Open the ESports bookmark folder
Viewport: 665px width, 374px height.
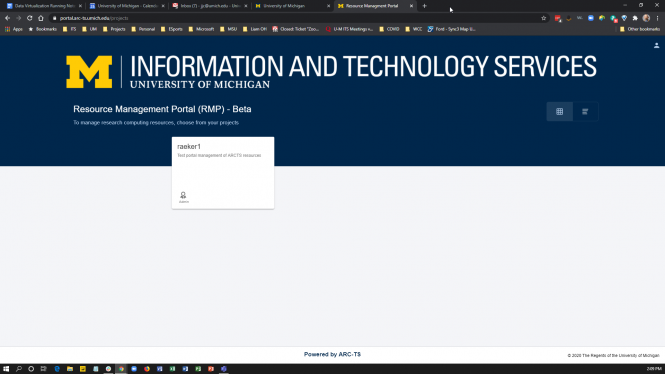(x=171, y=29)
